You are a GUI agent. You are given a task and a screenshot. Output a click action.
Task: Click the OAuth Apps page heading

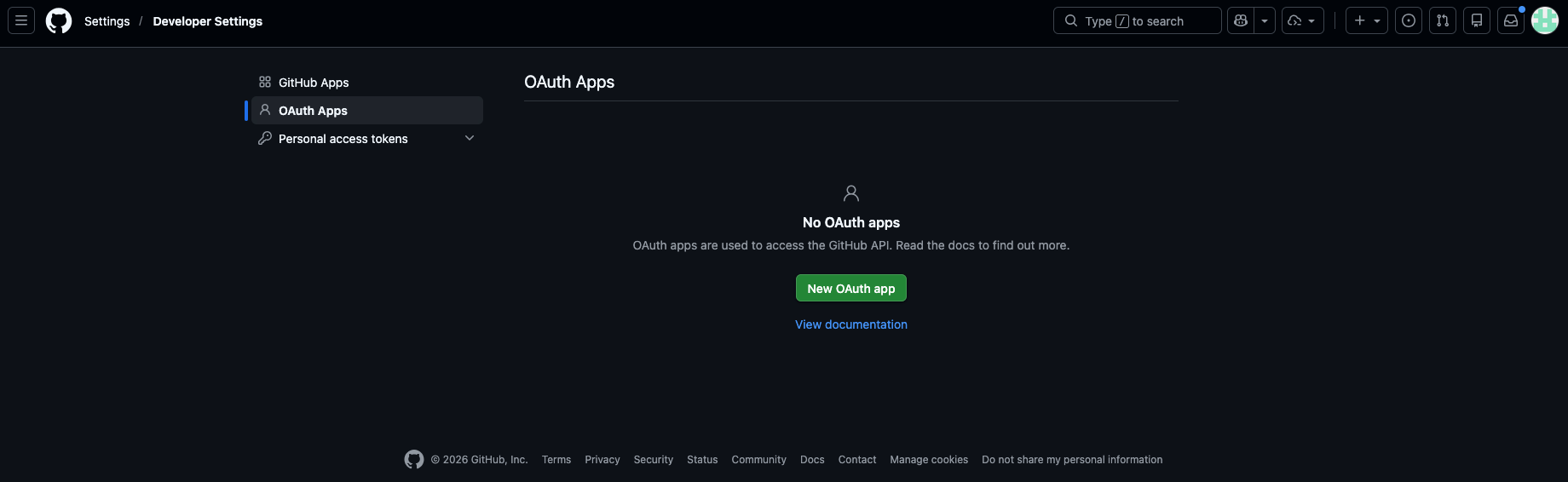click(x=569, y=82)
